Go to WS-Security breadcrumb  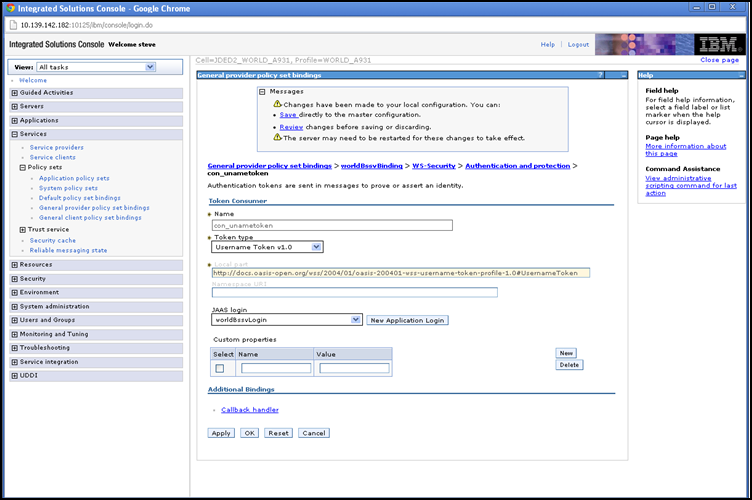coord(434,166)
